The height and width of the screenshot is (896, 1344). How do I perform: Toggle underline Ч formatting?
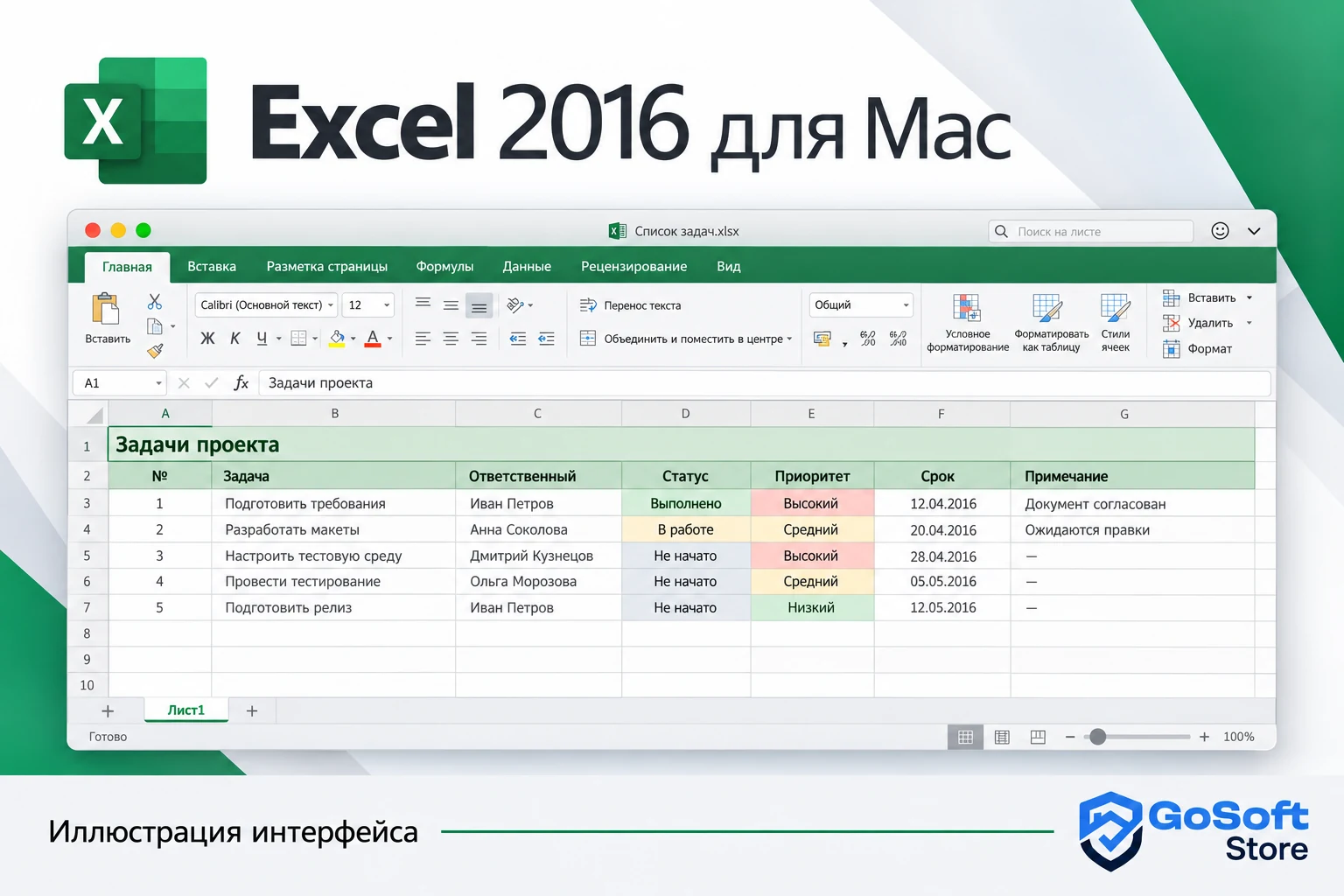[262, 339]
